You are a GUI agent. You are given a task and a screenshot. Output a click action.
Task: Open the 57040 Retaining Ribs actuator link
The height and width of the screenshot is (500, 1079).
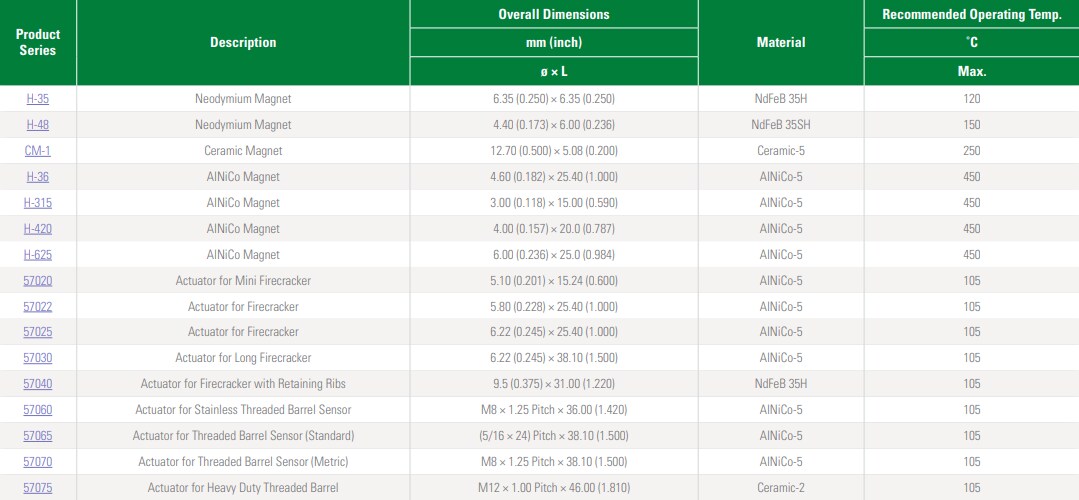click(37, 384)
